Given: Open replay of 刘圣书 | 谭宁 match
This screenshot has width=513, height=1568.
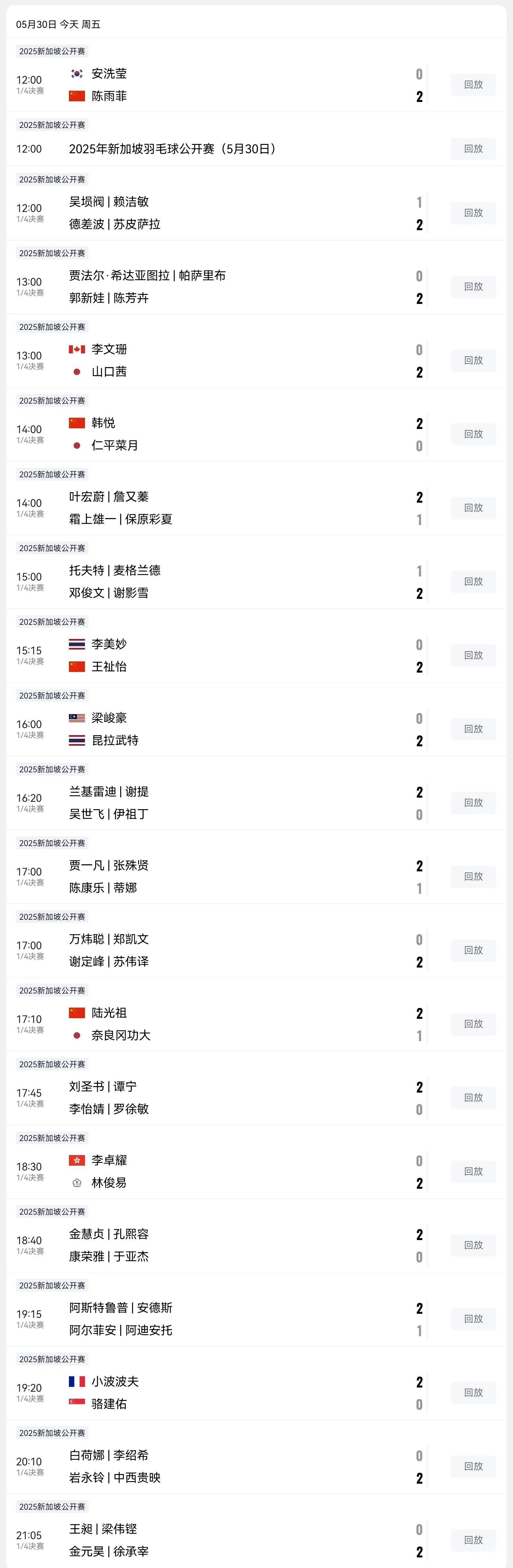Looking at the screenshot, I should (x=474, y=1097).
